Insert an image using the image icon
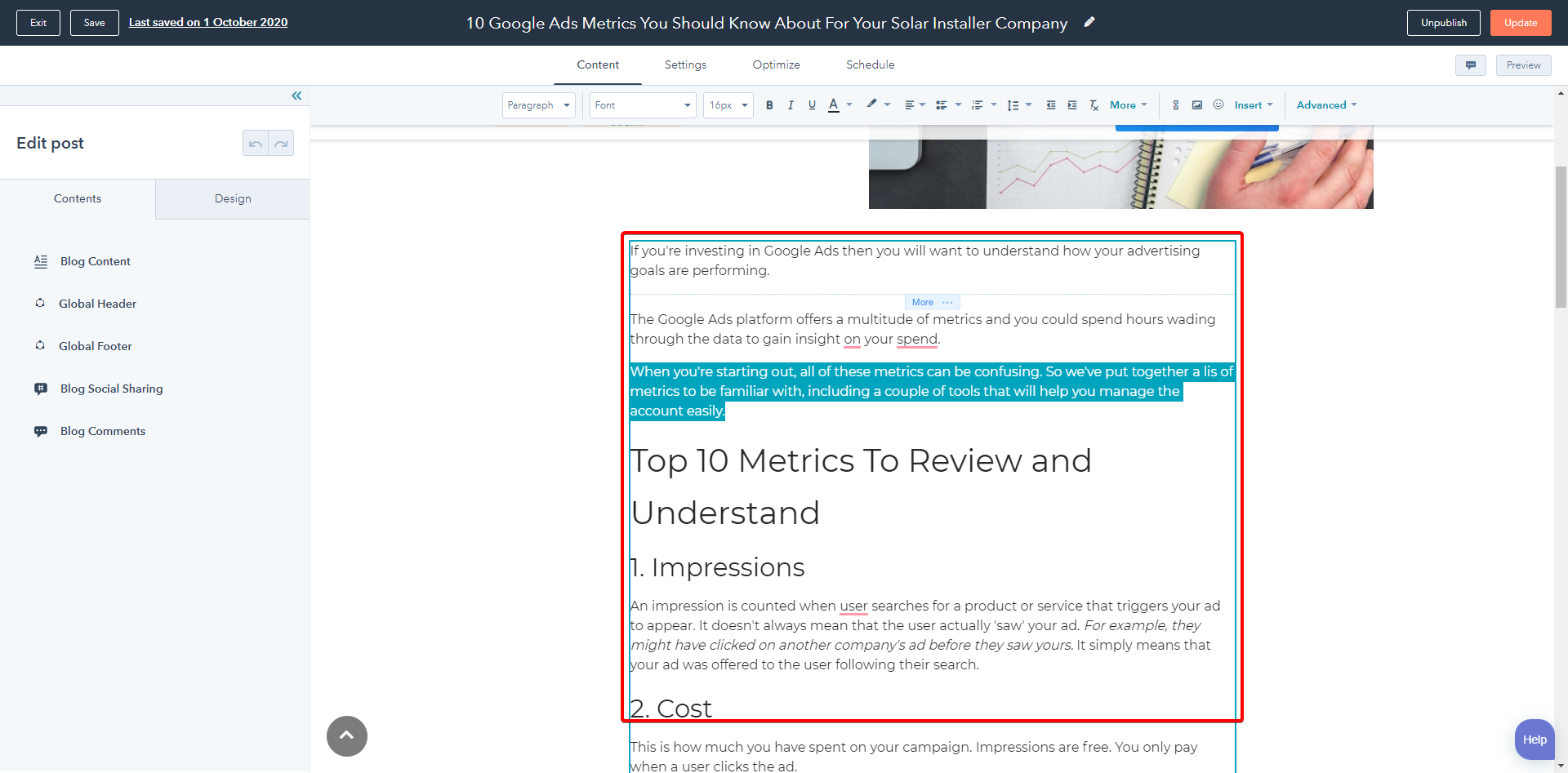The image size is (1568, 773). point(1197,105)
